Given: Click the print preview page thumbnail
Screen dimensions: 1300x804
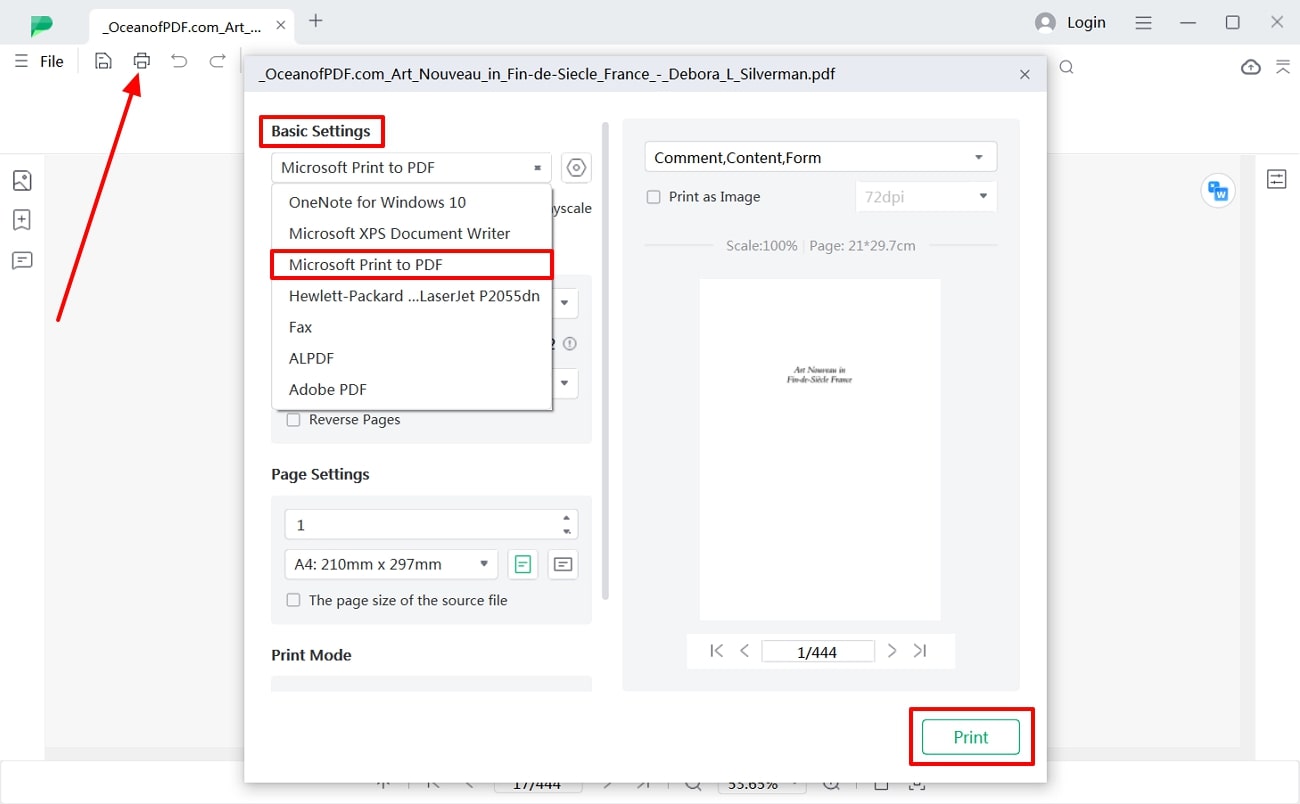Looking at the screenshot, I should coord(820,449).
